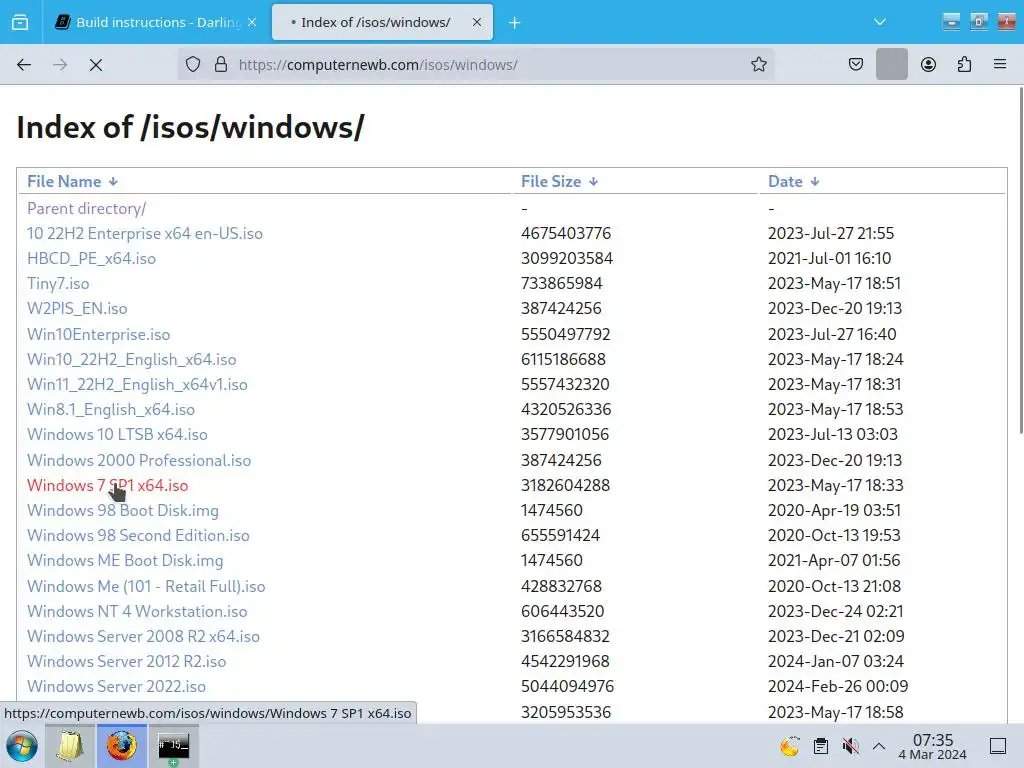Unmute the volume tray icon
The width and height of the screenshot is (1024, 768).
[x=850, y=745]
